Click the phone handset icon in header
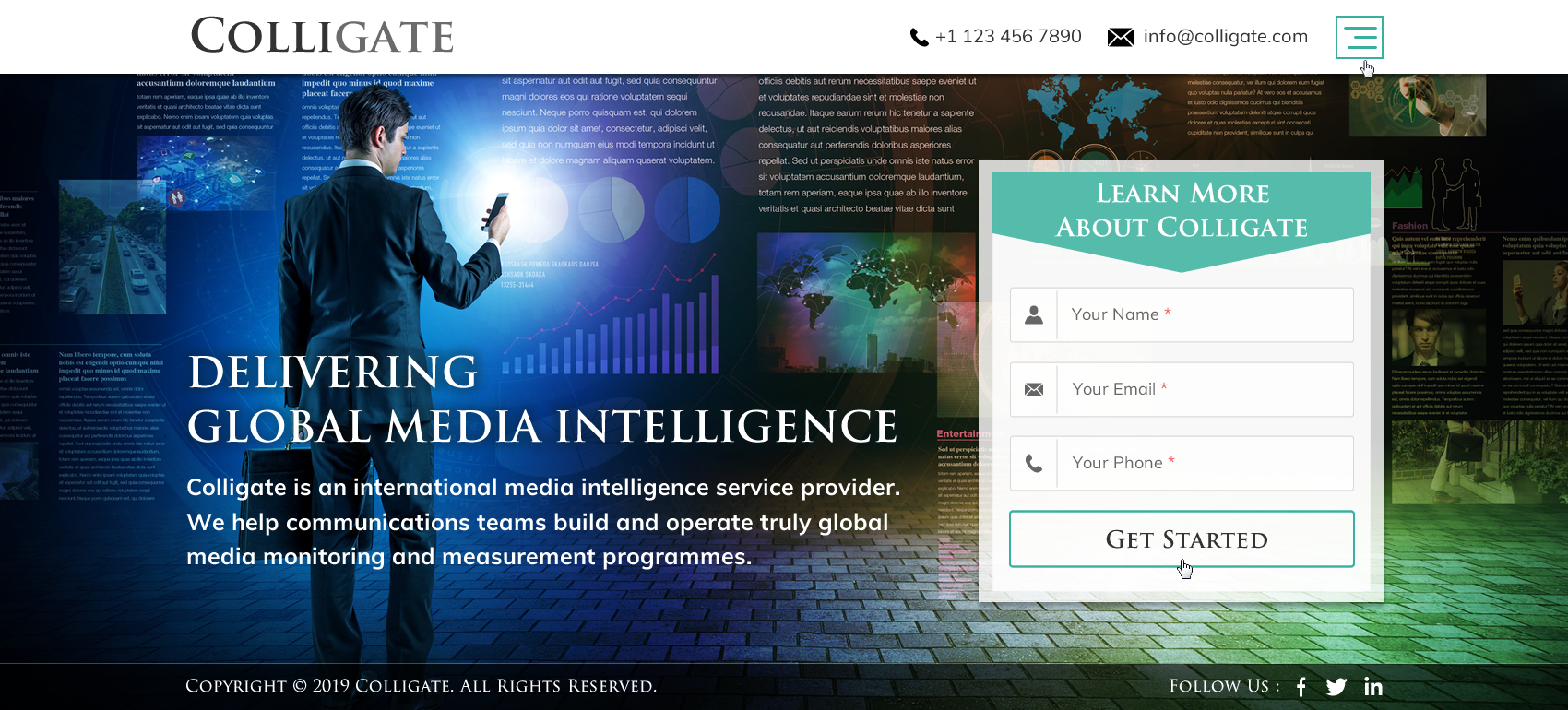 tap(919, 37)
